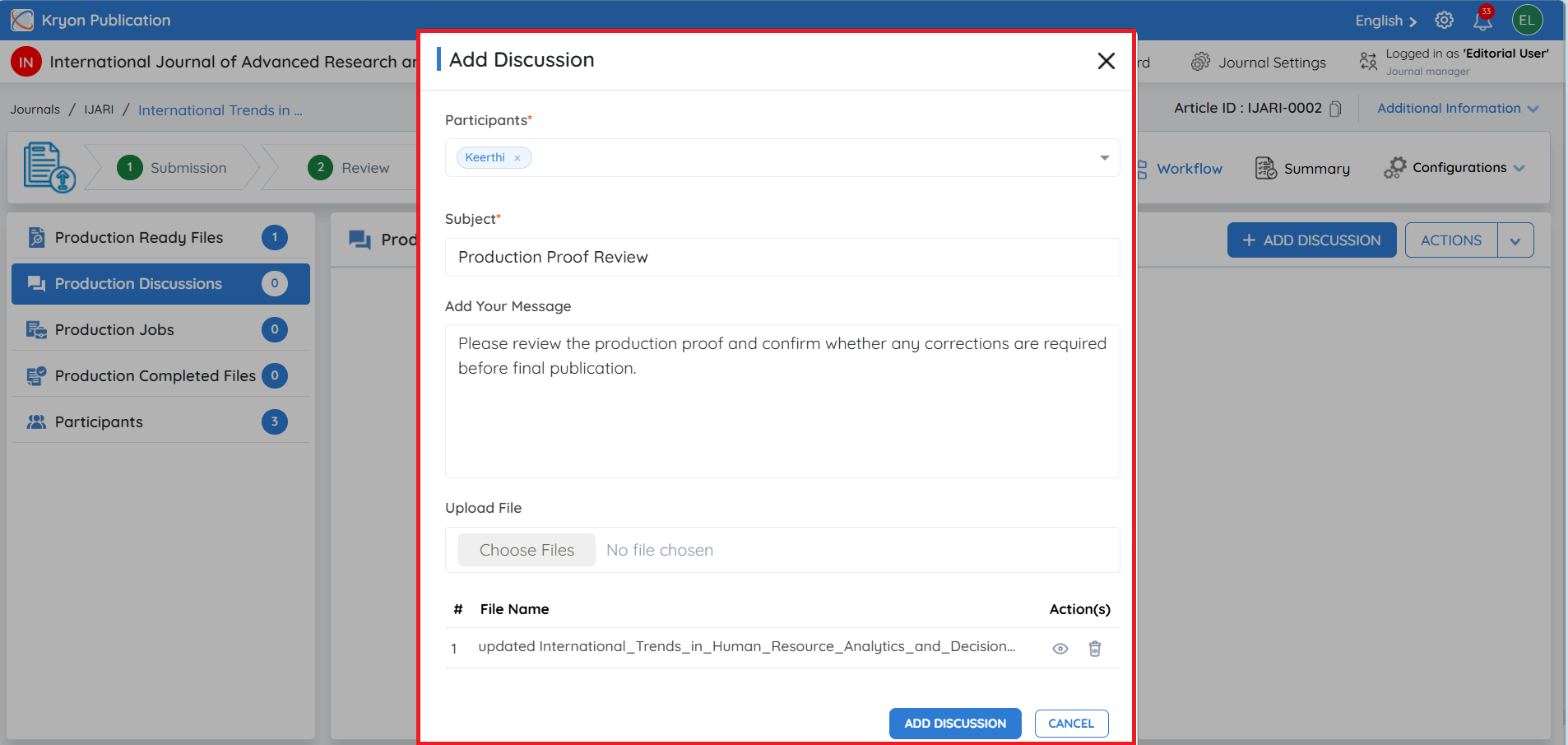
Task: Open Journal Settings
Action: (x=1259, y=63)
